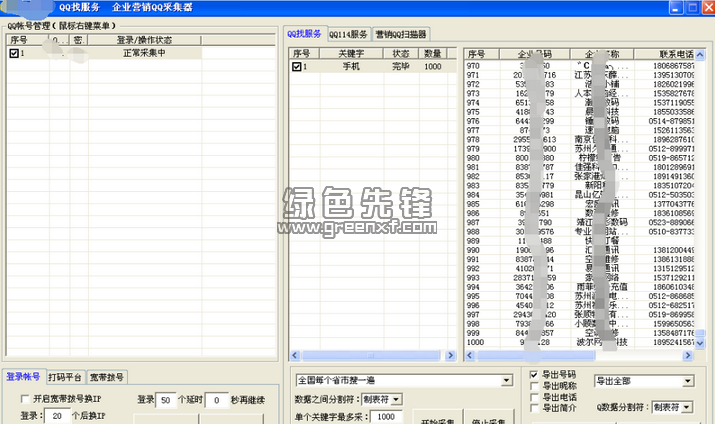The width and height of the screenshot is (715, 424).
Task: Enable 开启宽带拨号换IP checkbox
Action: click(x=26, y=399)
